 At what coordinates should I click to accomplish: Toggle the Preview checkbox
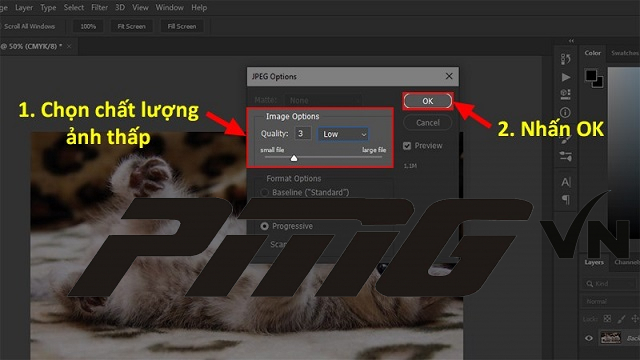(x=407, y=146)
